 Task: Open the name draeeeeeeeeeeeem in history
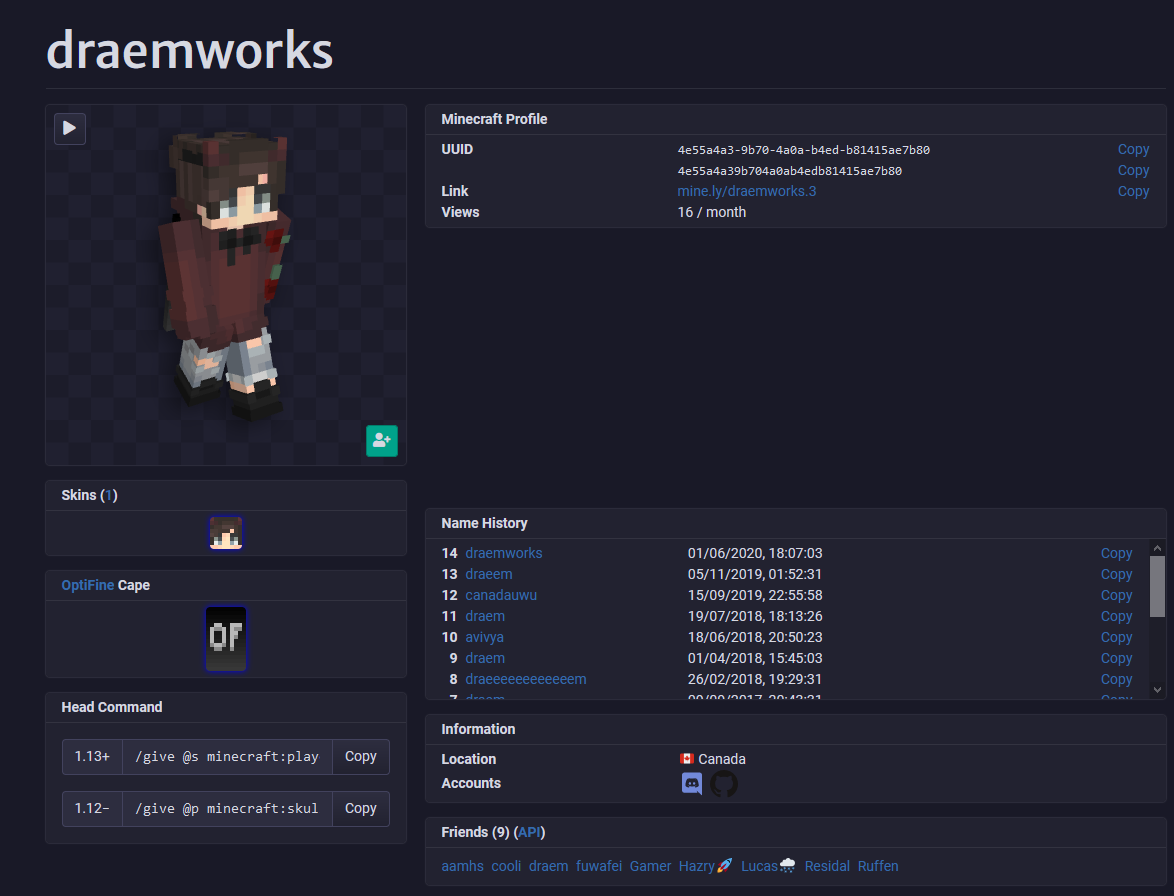pos(526,679)
